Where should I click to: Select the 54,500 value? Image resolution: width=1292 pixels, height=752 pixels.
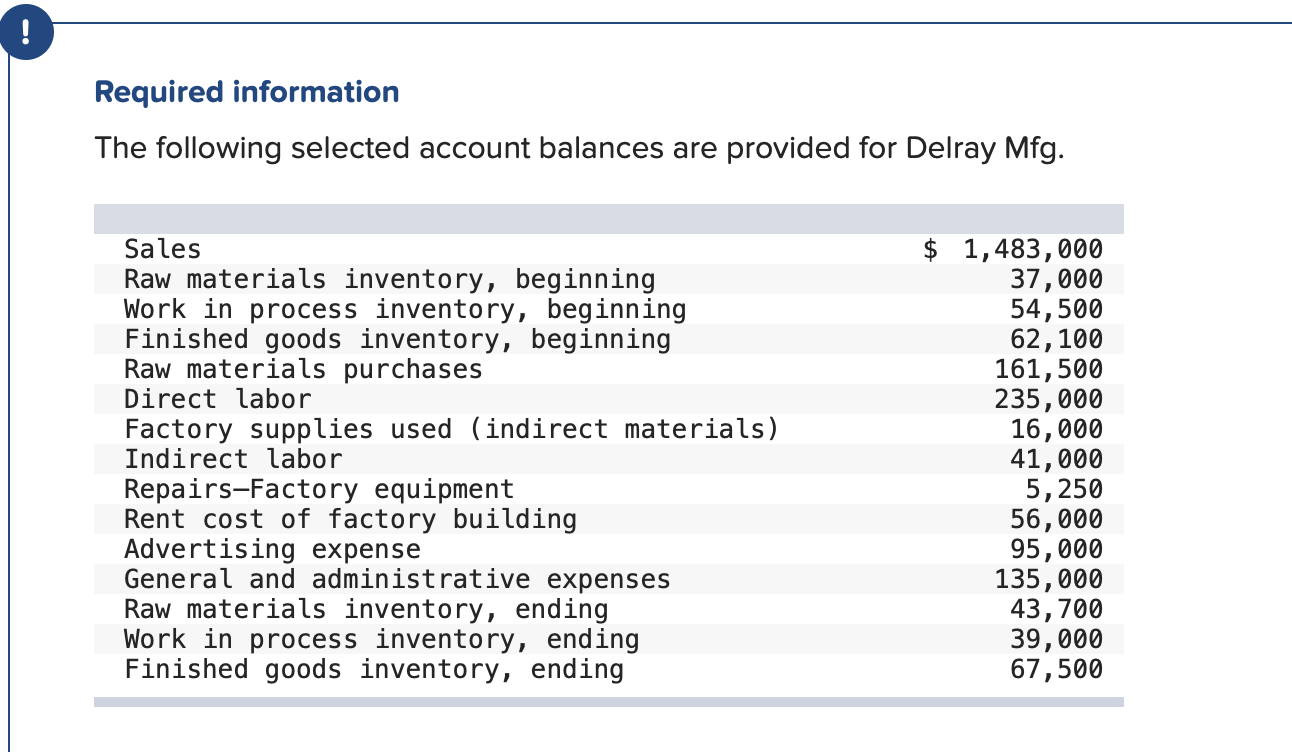coord(1057,309)
